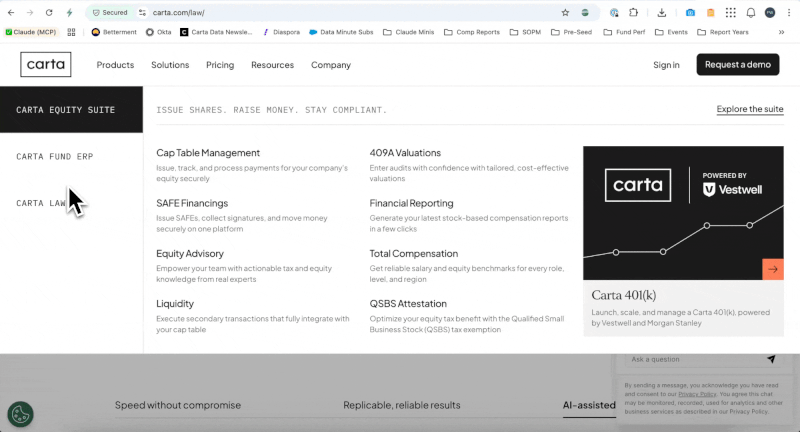
Task: Open the Pricing page
Action: point(220,65)
